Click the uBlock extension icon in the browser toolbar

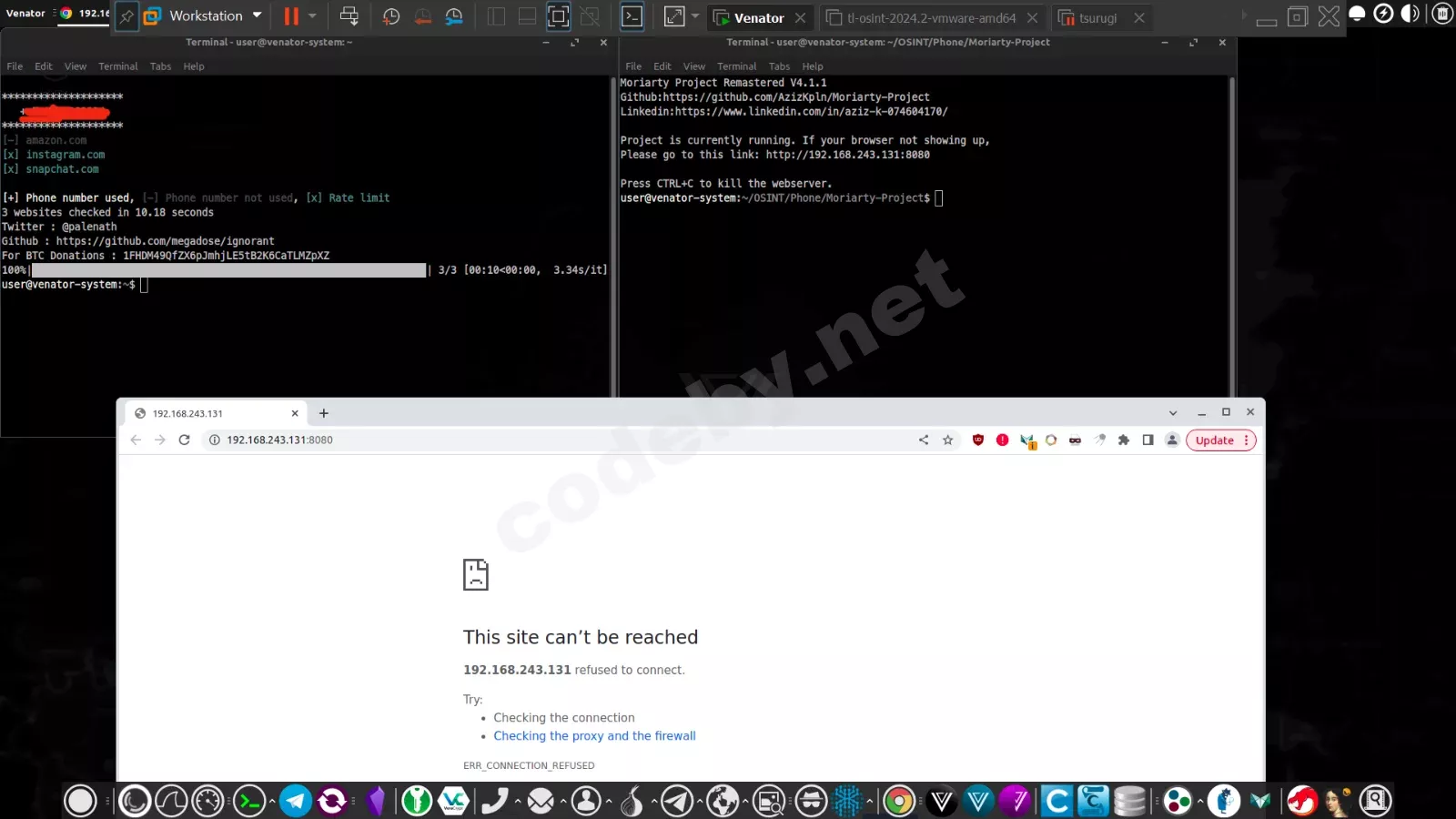point(976,440)
